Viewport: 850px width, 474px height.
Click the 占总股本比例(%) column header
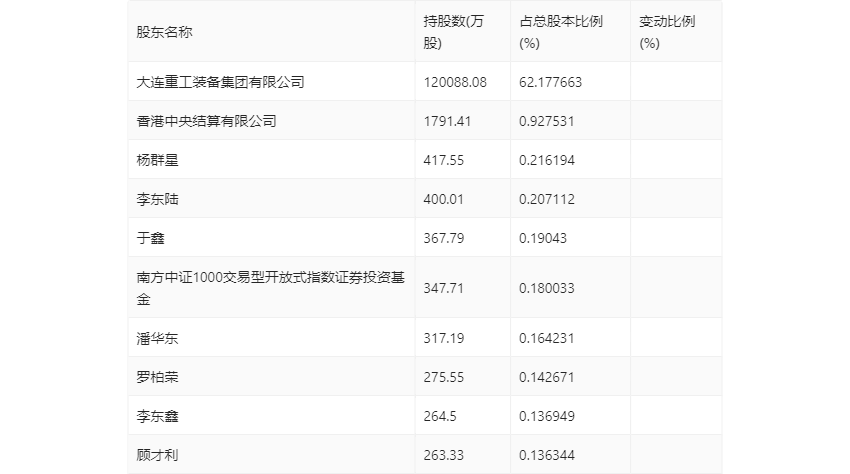[x=561, y=32]
